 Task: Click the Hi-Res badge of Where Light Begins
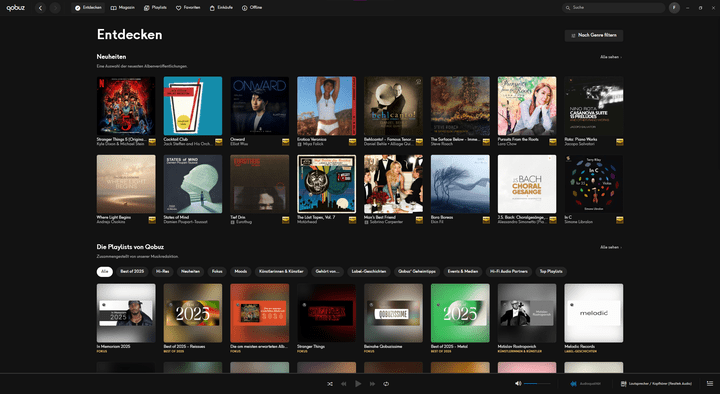tap(152, 220)
